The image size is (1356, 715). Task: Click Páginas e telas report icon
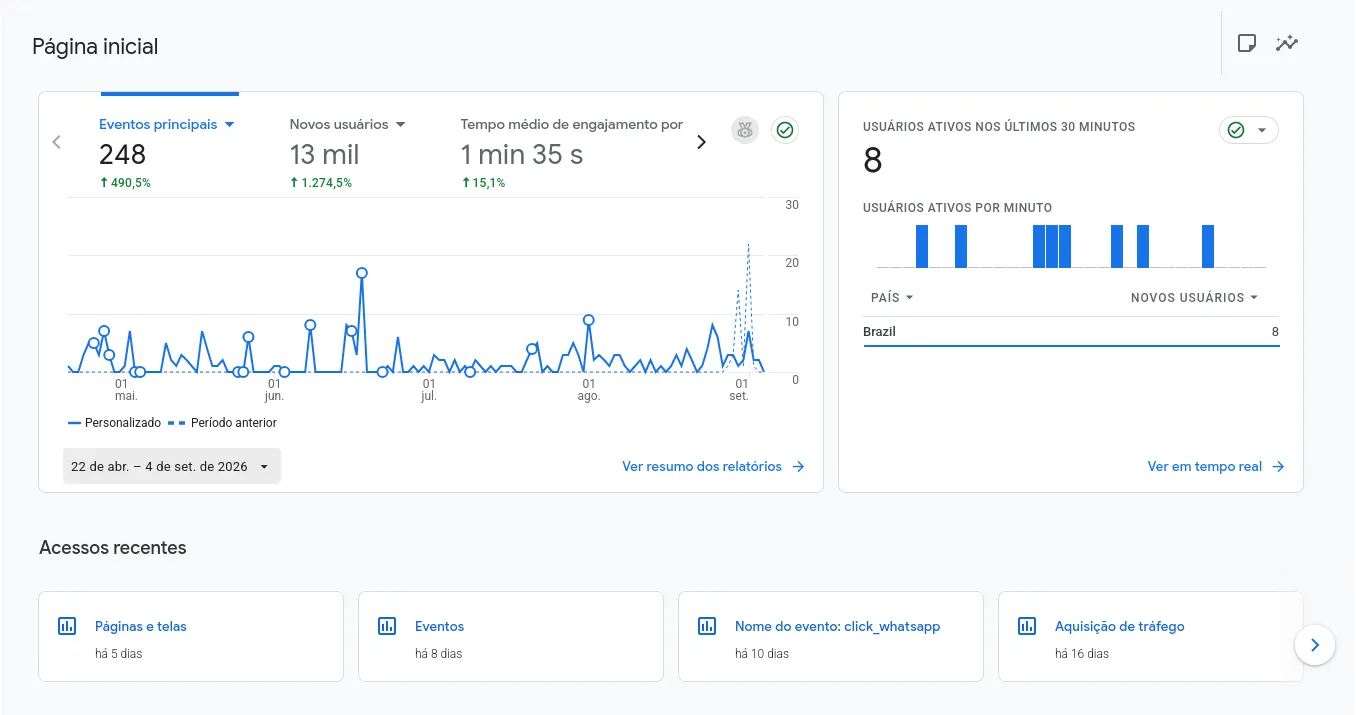click(67, 626)
